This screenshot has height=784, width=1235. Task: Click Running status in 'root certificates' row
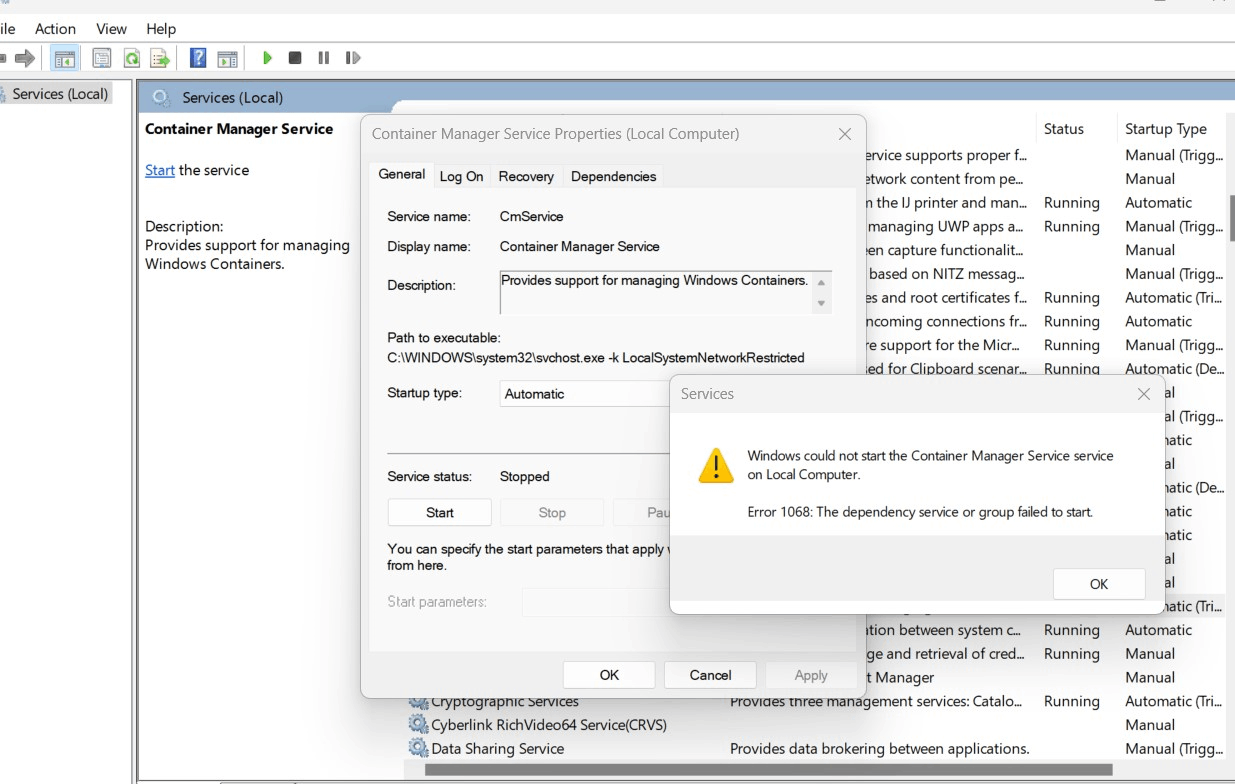[1072, 298]
